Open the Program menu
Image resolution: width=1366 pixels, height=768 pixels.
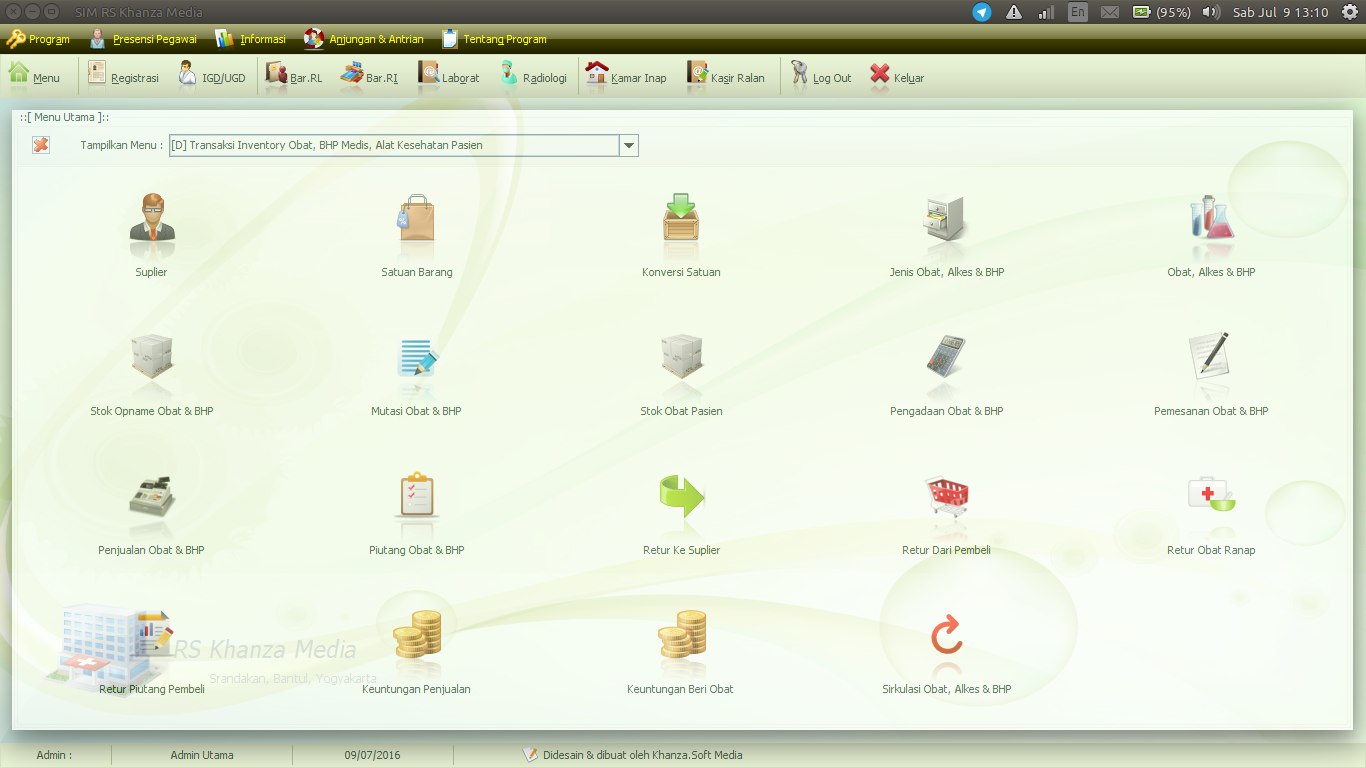pyautogui.click(x=38, y=39)
